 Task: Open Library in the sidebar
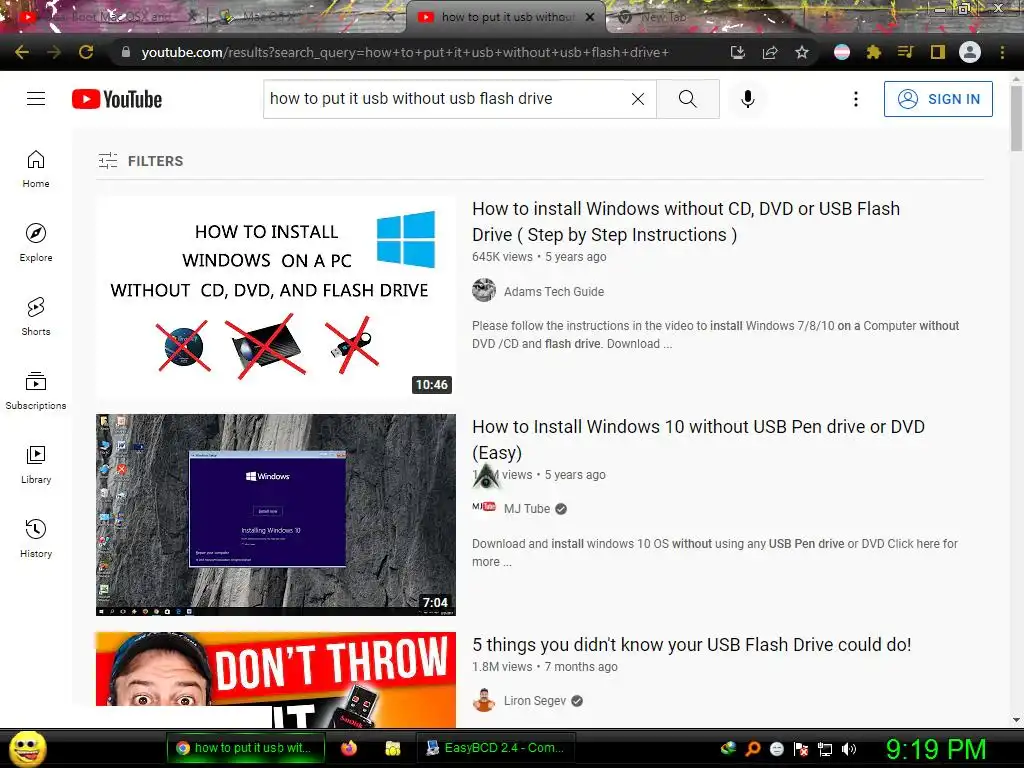point(36,464)
